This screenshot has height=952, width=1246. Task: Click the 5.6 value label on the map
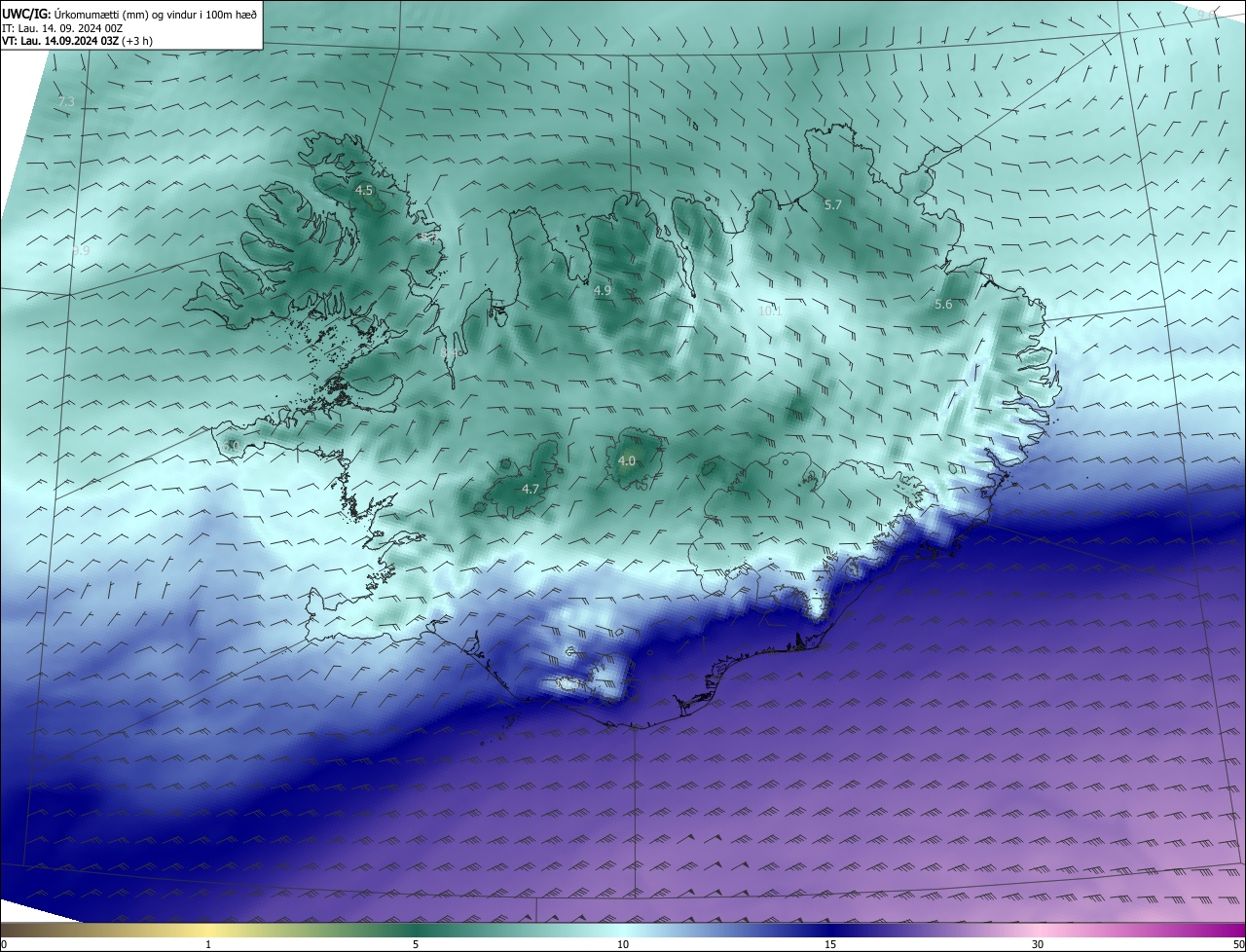(x=943, y=305)
